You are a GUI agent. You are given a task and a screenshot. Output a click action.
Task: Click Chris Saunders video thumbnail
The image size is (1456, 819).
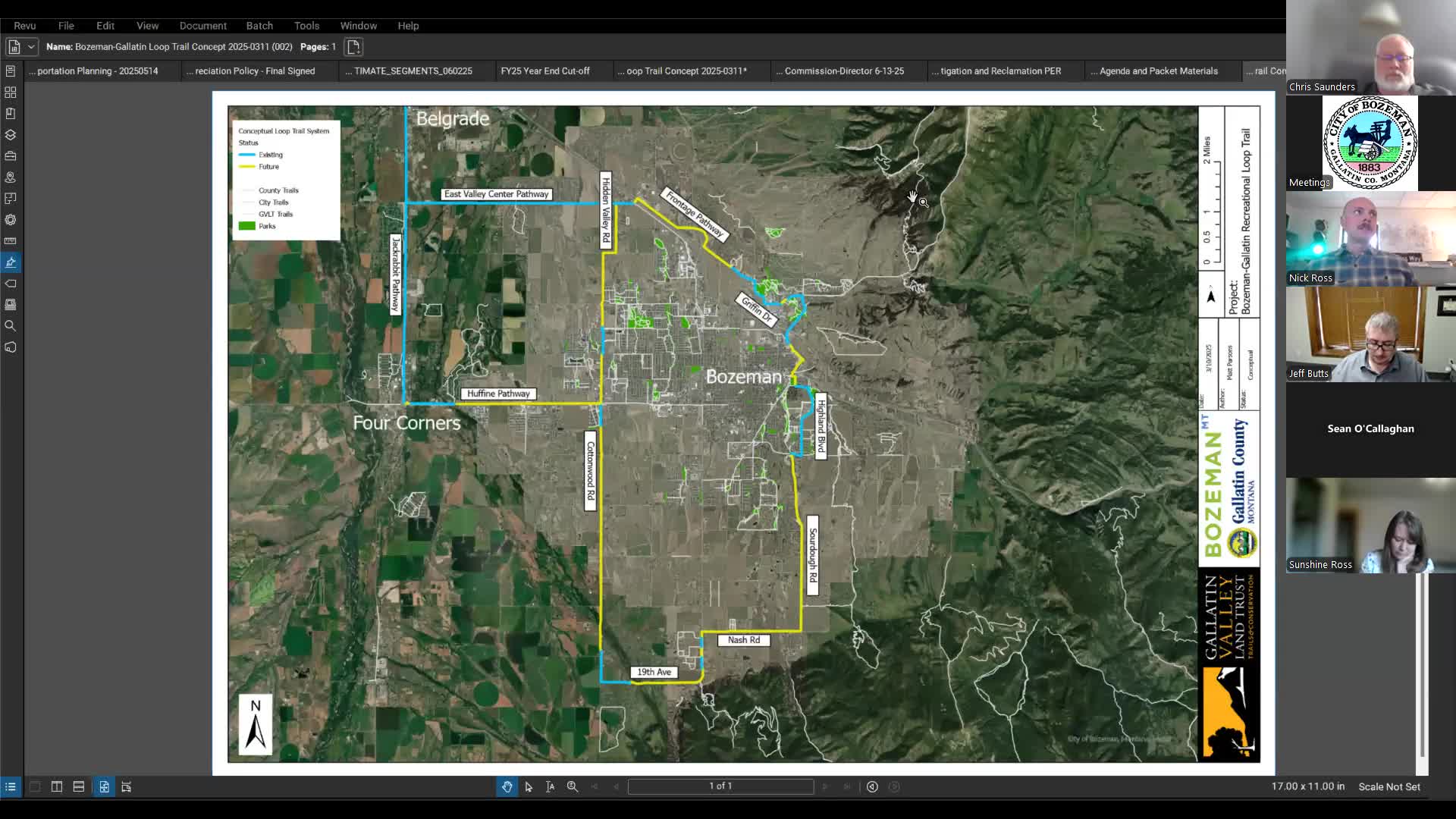pos(1371,48)
